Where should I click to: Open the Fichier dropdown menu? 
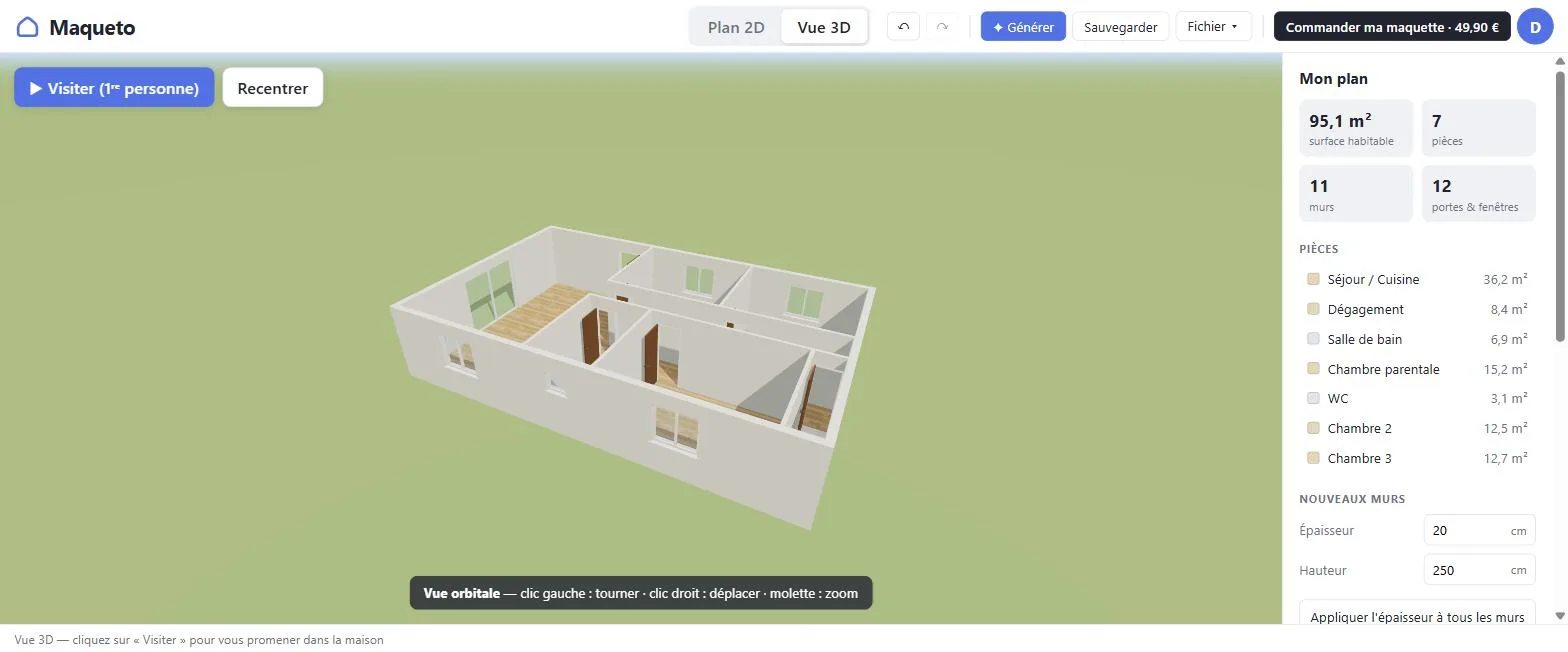[1213, 27]
